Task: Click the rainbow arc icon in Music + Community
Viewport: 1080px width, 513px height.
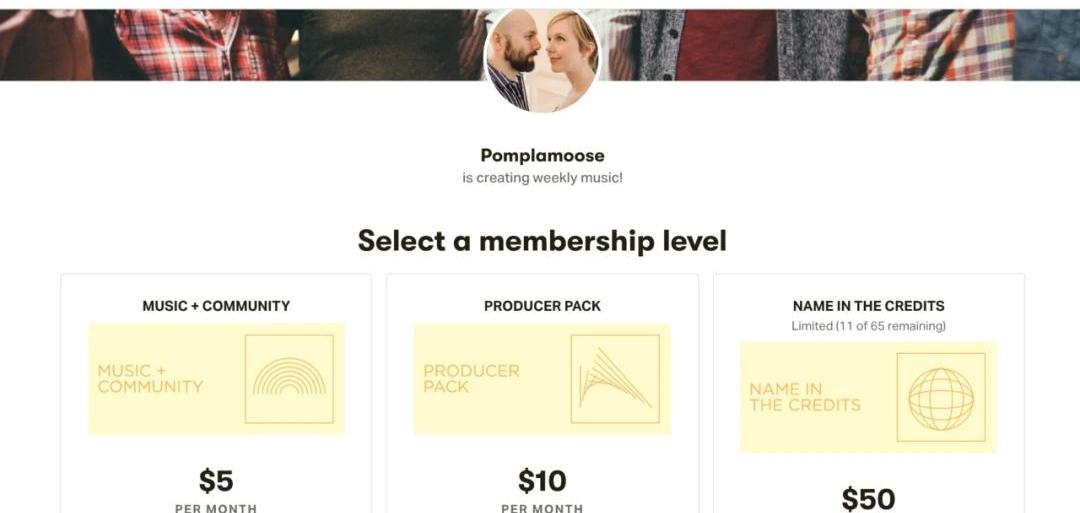Action: point(289,379)
